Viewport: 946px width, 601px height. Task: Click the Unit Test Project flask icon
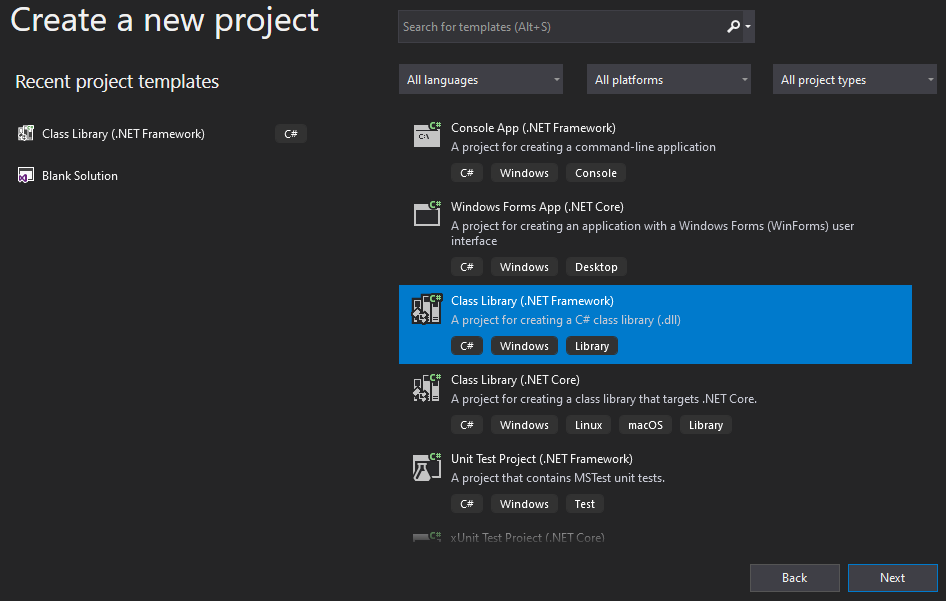[x=427, y=467]
